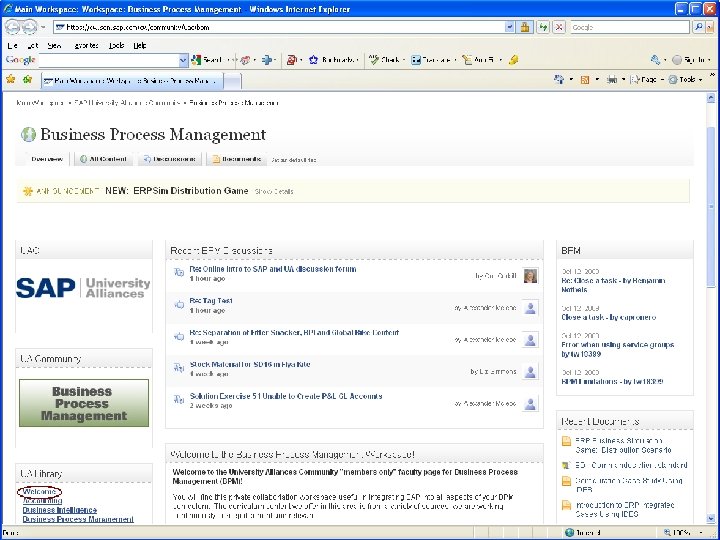Toggle the Google Toolbar highlighter pen
The height and width of the screenshot is (540, 720).
click(x=513, y=60)
